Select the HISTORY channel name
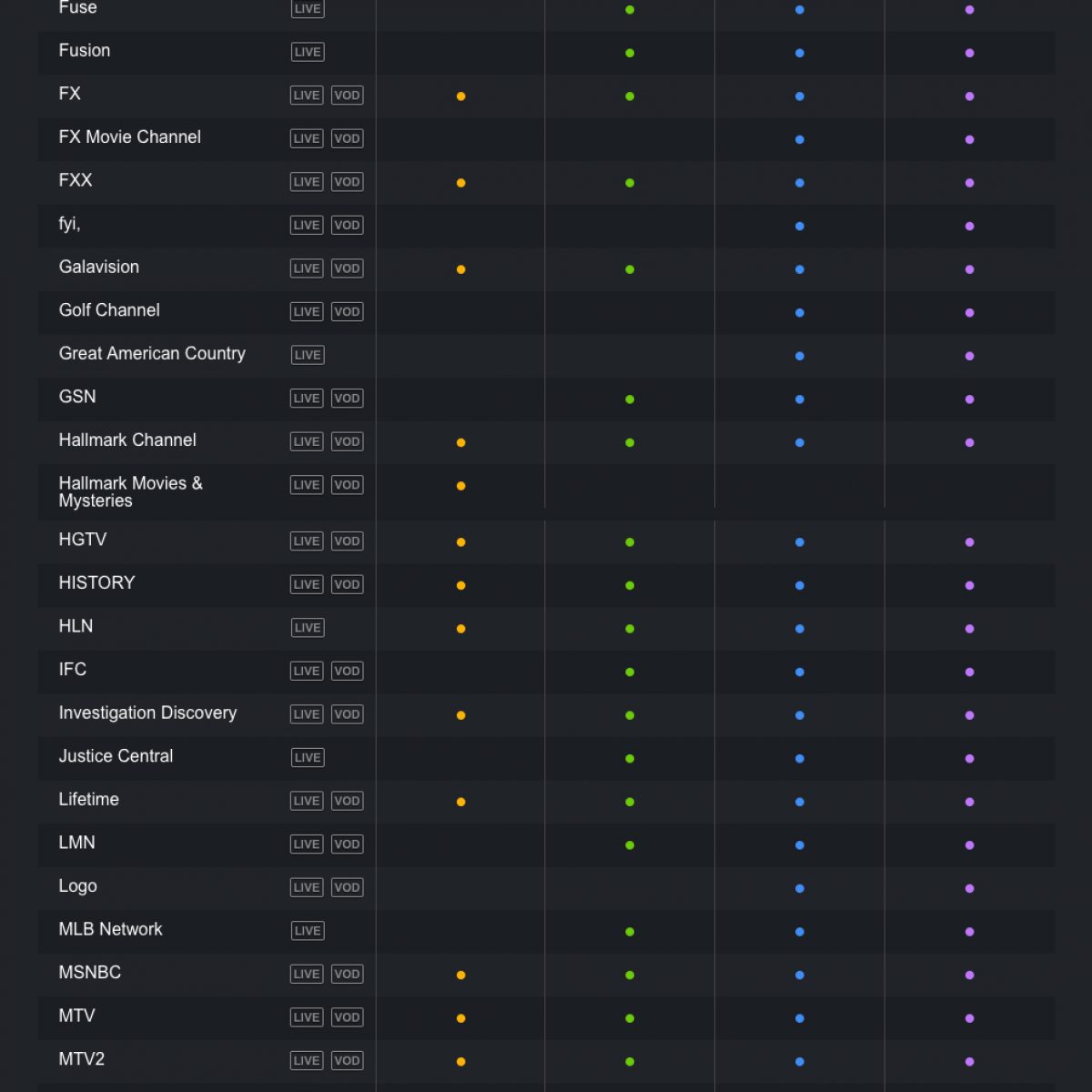This screenshot has width=1092, height=1092. click(96, 583)
